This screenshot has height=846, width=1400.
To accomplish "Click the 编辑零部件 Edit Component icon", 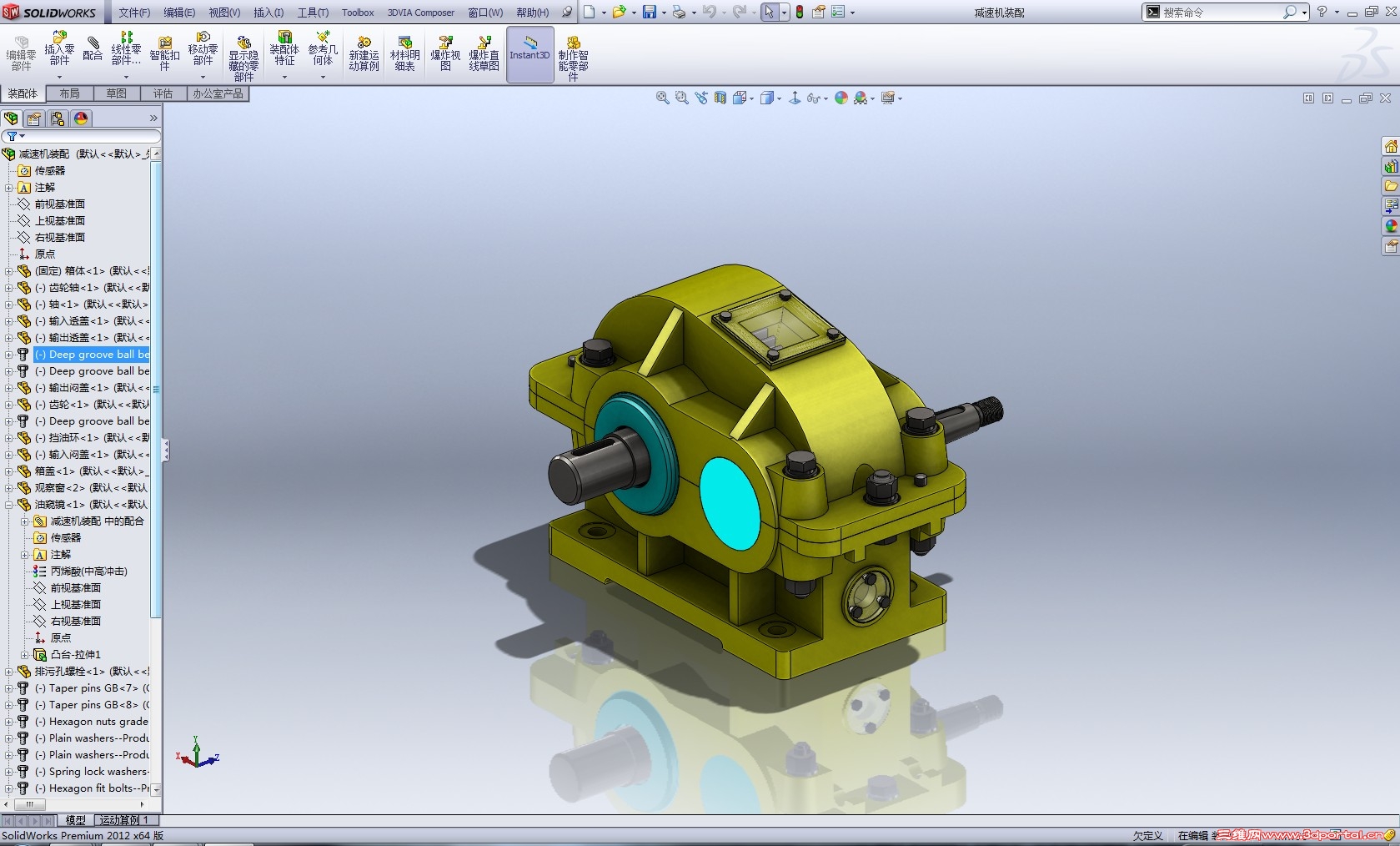I will [x=21, y=54].
